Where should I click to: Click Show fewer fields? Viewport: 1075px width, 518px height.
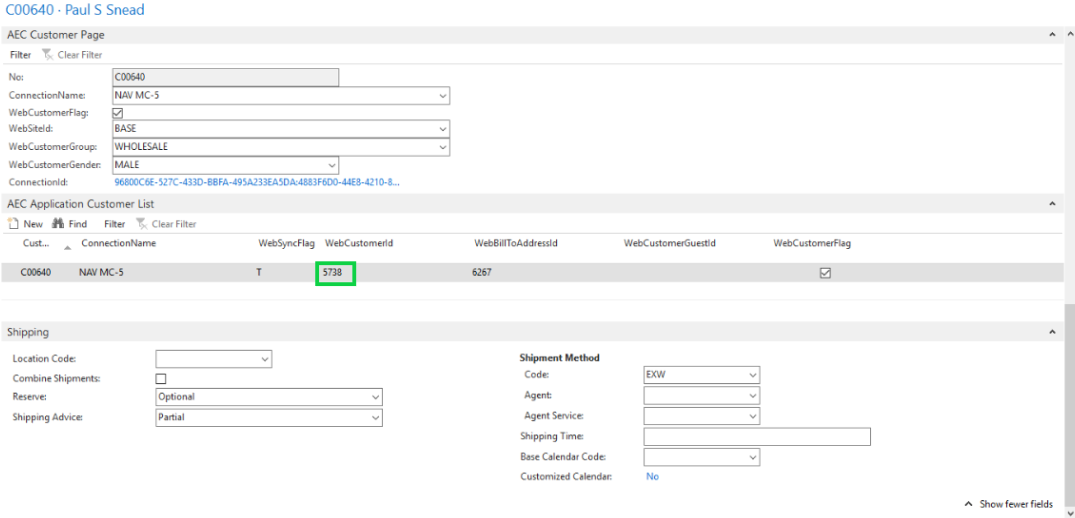pos(1009,504)
